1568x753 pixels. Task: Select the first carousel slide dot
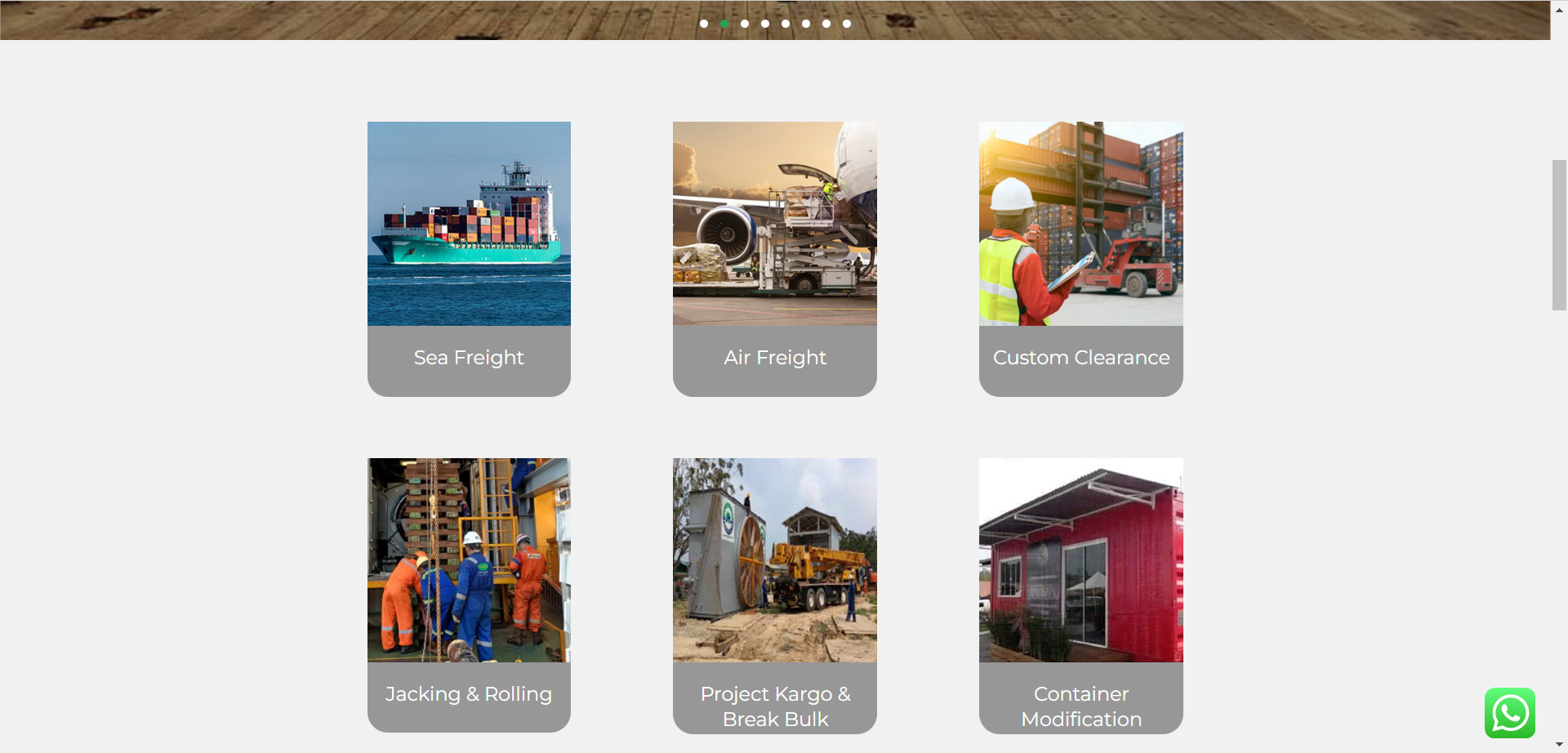[x=704, y=24]
